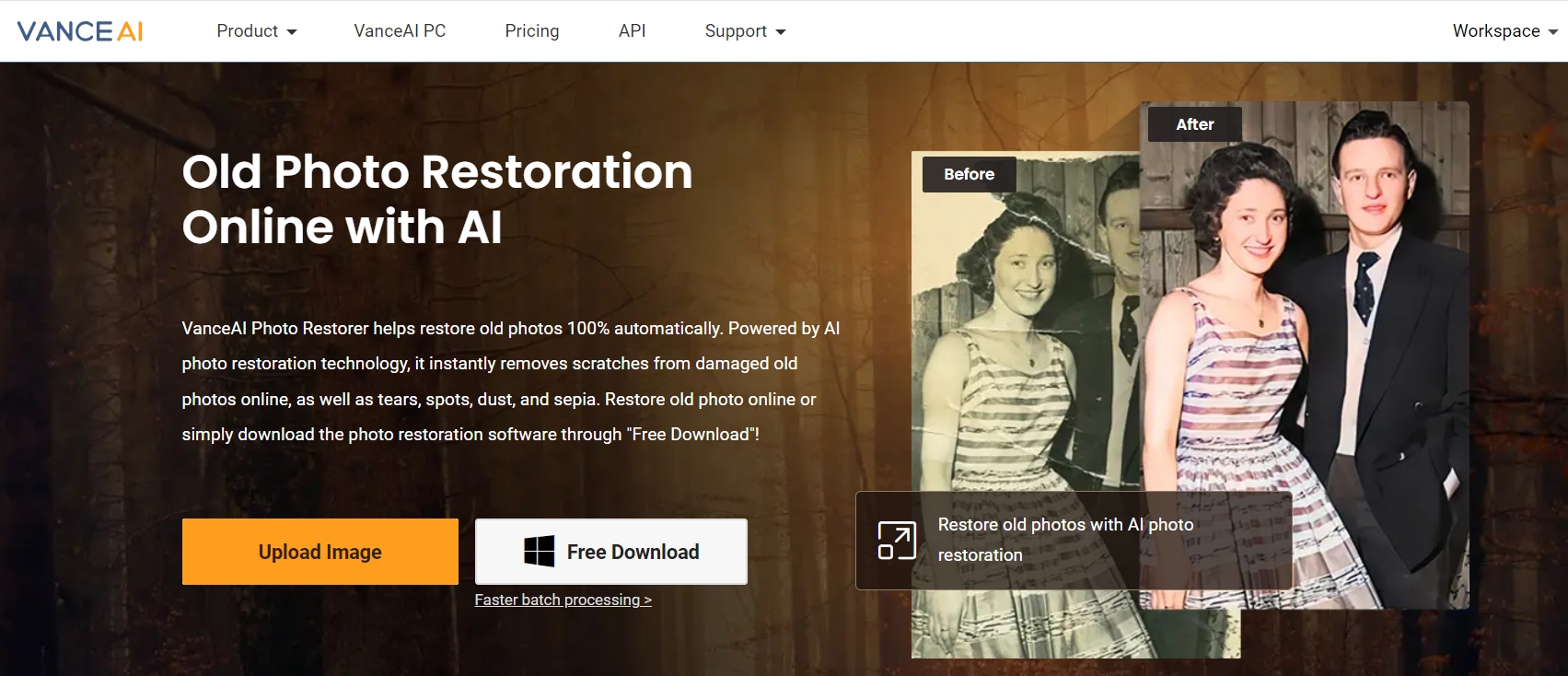Click the Workspace dropdown caret
This screenshot has width=1568, height=676.
(x=1552, y=32)
